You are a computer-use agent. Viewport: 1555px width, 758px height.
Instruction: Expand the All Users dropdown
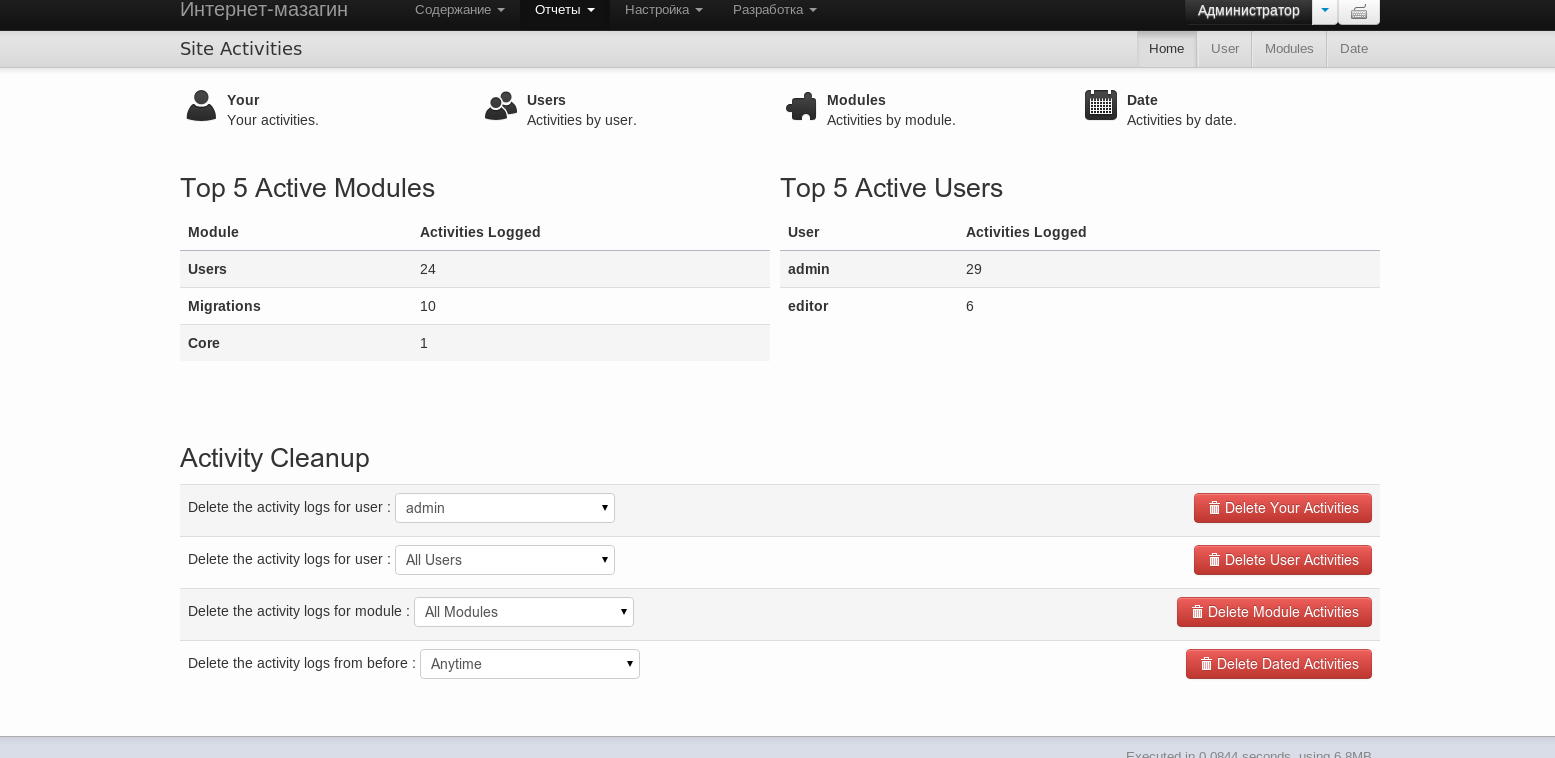[505, 560]
